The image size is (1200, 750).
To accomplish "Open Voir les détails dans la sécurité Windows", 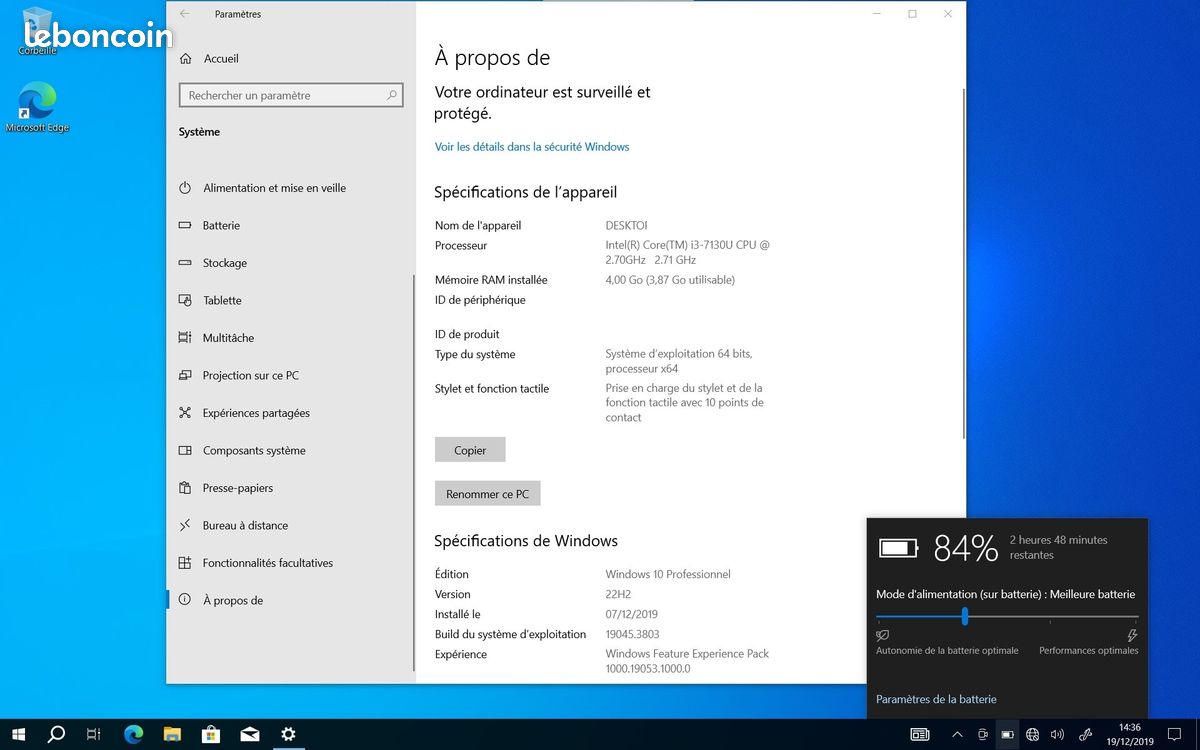I will coord(532,147).
